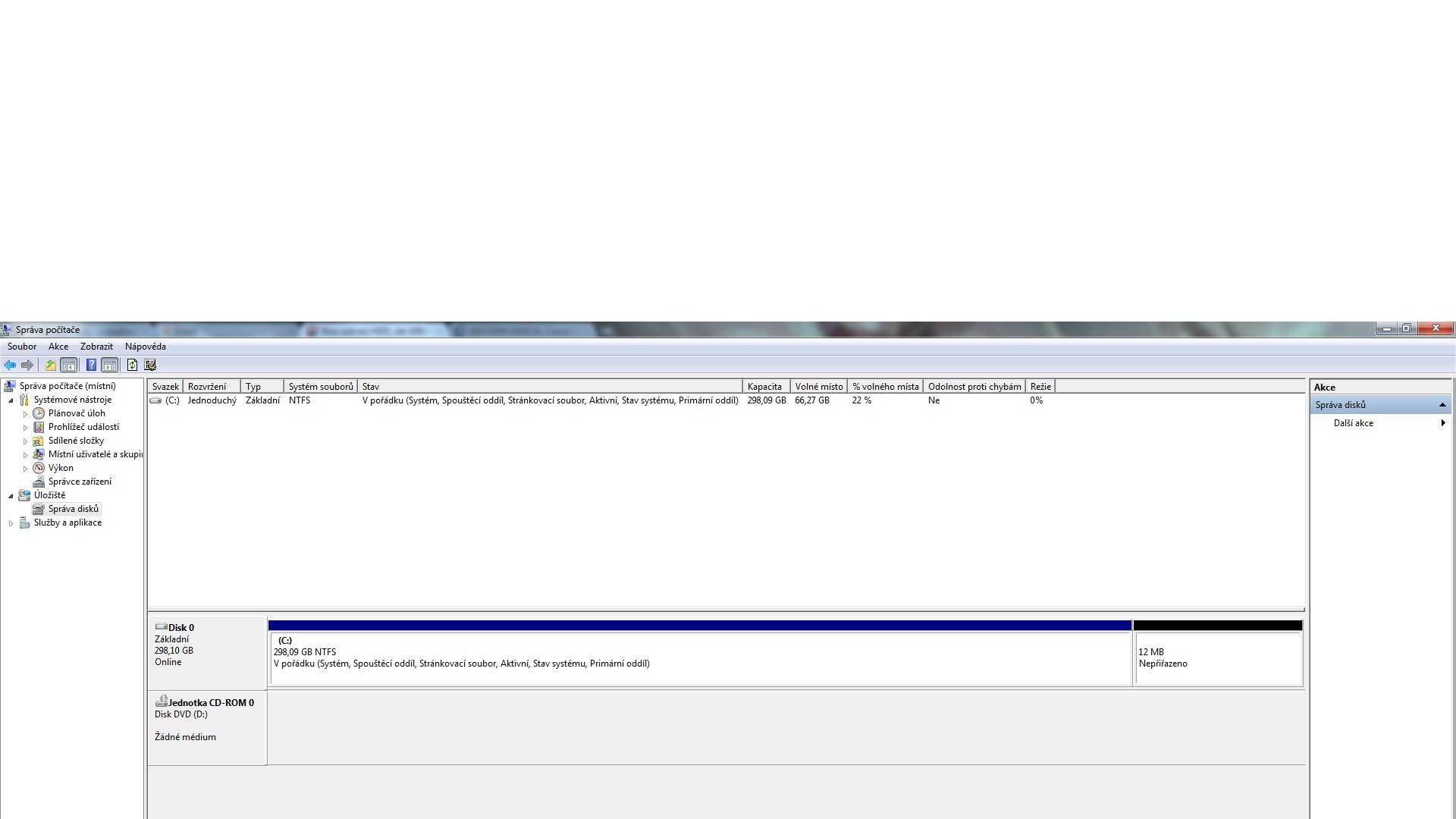Select Prohlížeč událostí in the tree
This screenshot has height=819, width=1456.
coord(83,427)
